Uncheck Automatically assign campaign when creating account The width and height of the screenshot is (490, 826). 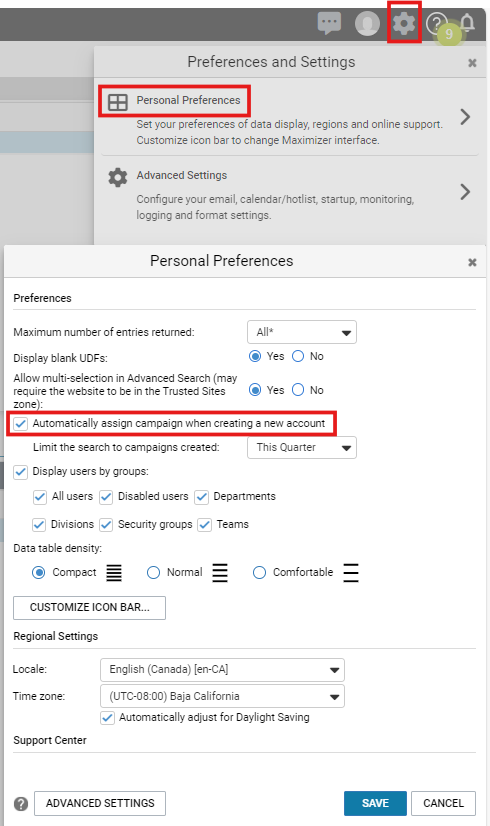pos(21,424)
